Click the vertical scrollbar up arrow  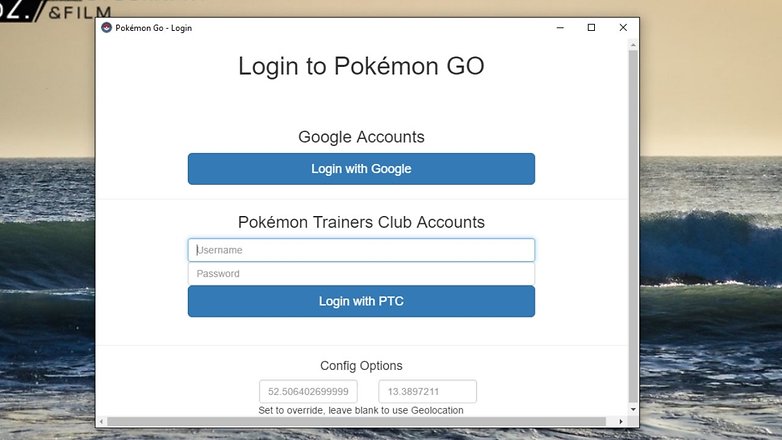tap(633, 45)
